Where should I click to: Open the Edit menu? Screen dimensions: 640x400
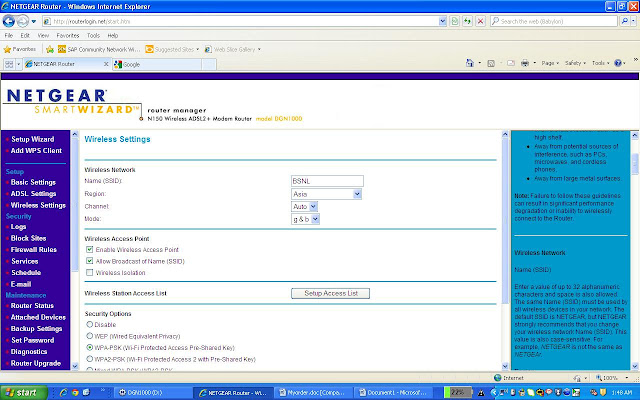click(x=25, y=36)
